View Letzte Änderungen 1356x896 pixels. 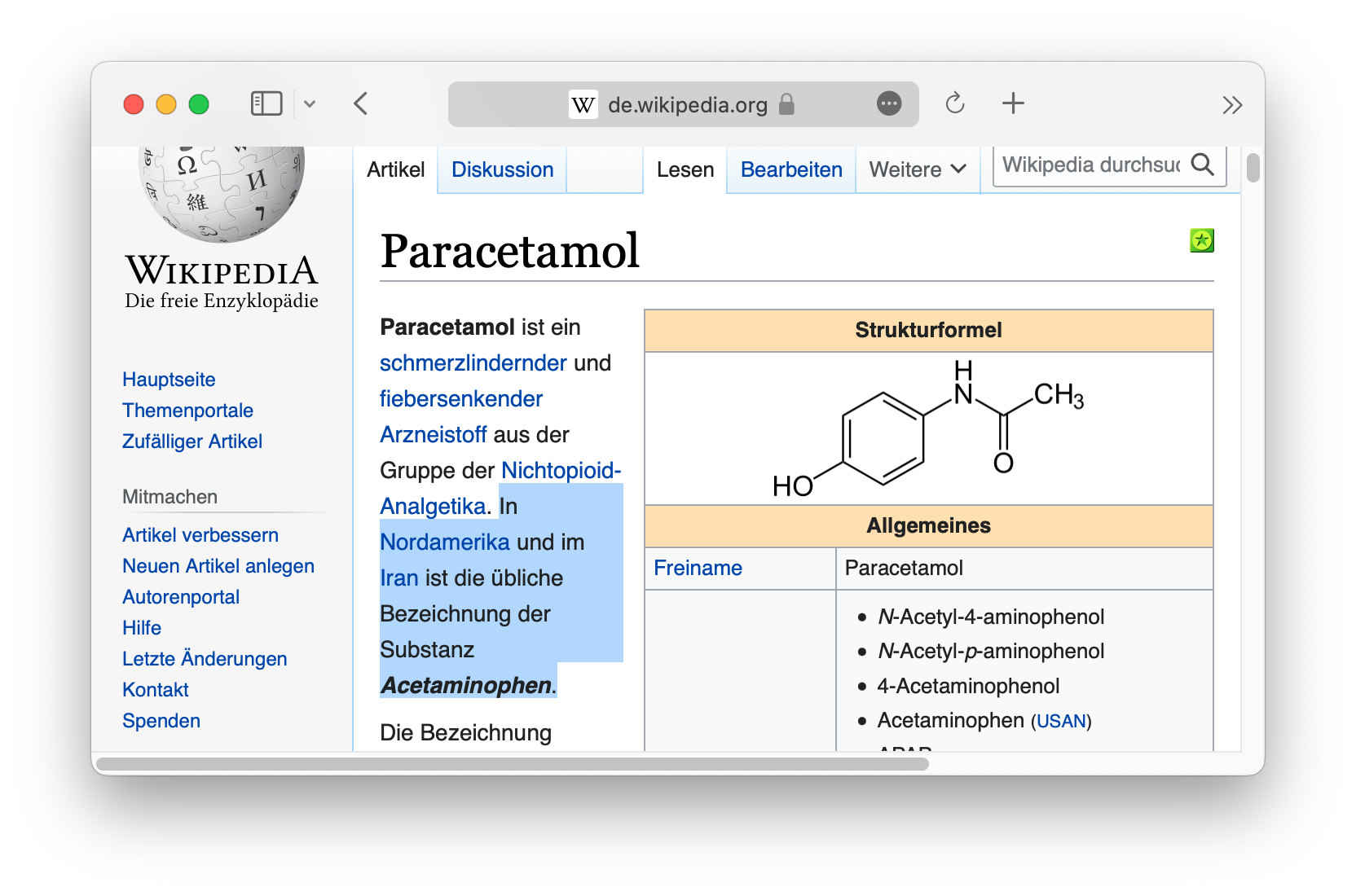pos(205,659)
